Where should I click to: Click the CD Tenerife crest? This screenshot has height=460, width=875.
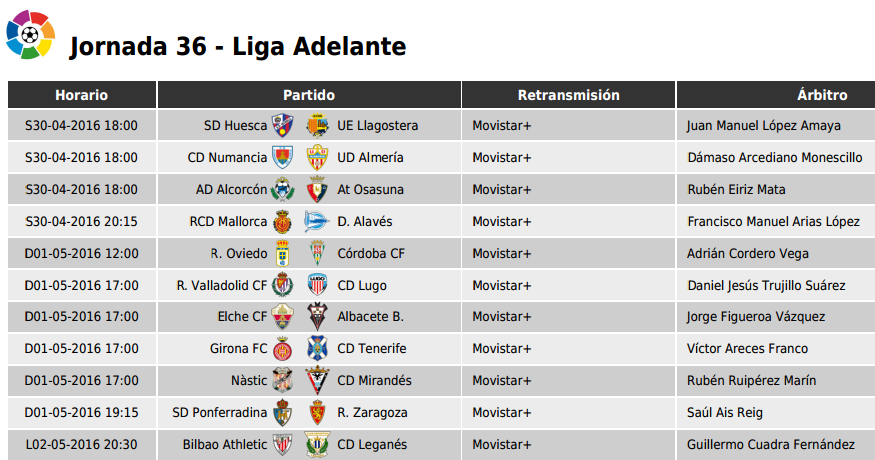(317, 348)
